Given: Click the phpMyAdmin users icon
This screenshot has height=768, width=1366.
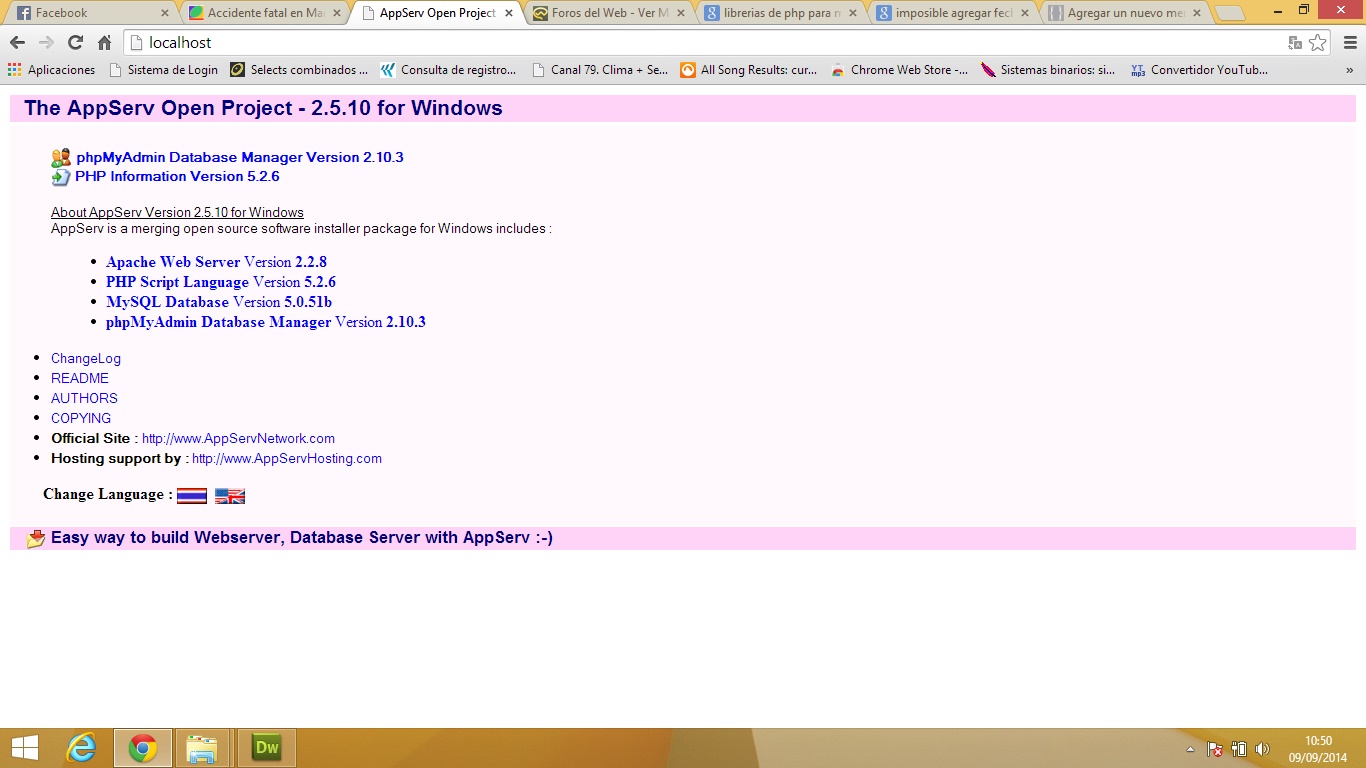Looking at the screenshot, I should point(61,158).
